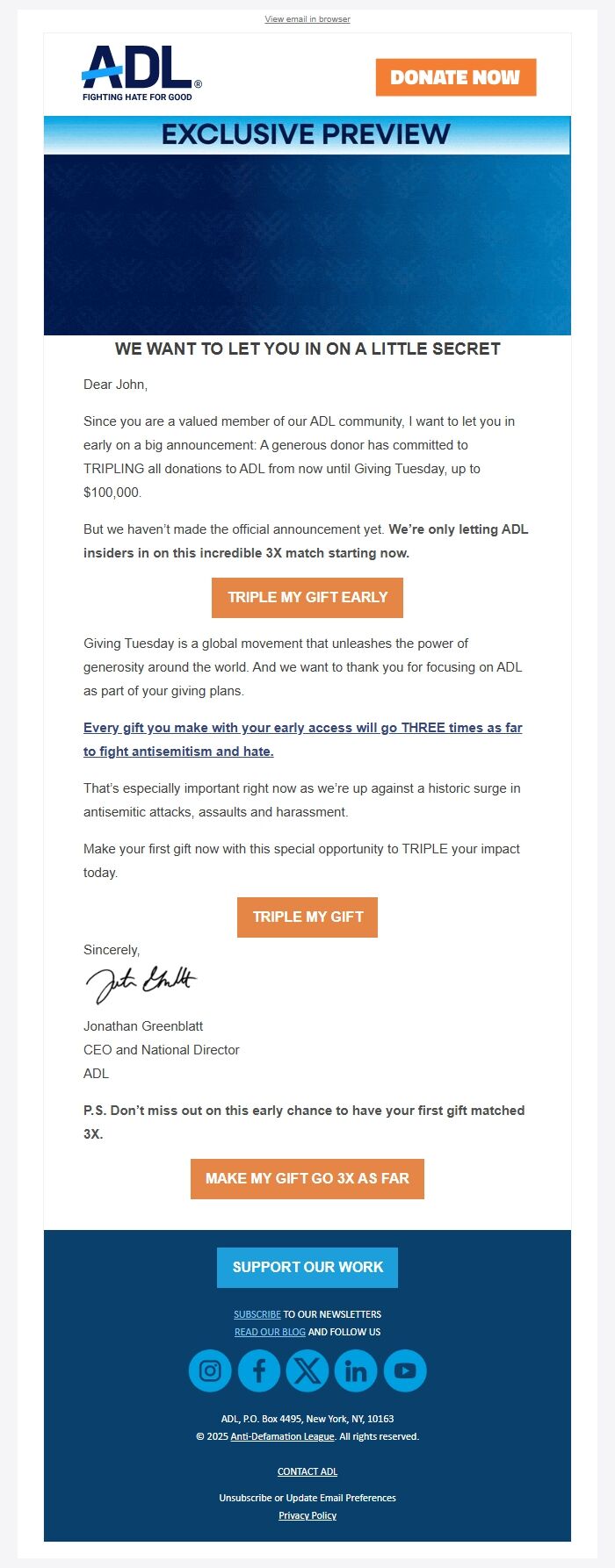615x1568 pixels.
Task: Open the READ OUR BLOG link
Action: point(270,1332)
